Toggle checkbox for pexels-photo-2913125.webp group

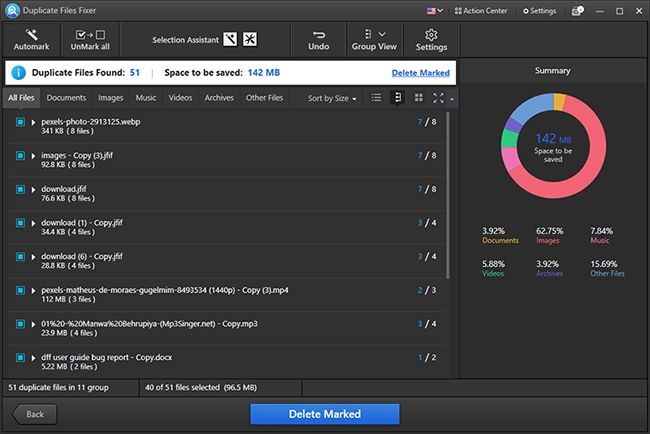(20, 122)
